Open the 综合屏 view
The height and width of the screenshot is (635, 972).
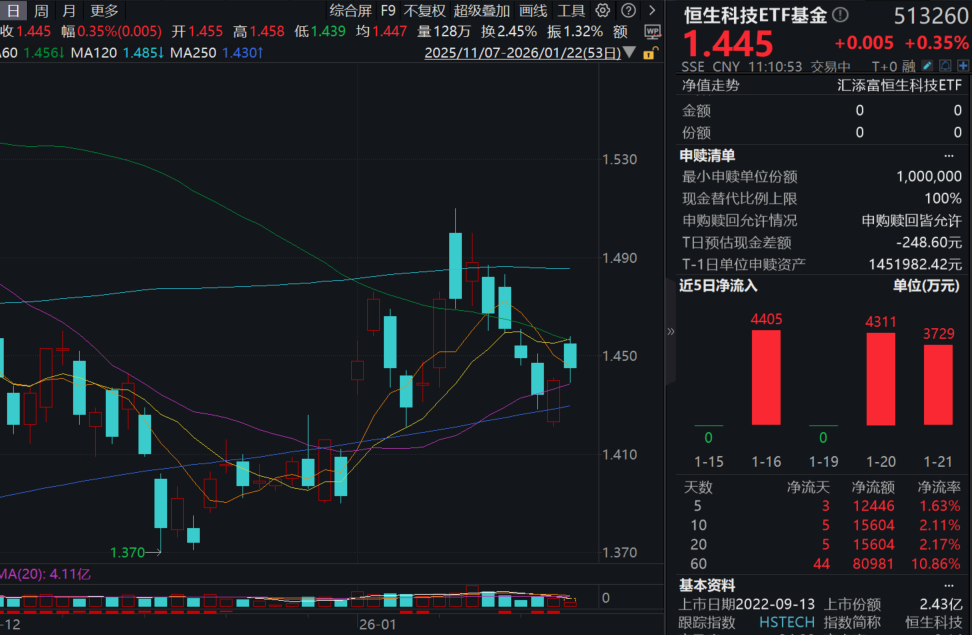tap(350, 11)
